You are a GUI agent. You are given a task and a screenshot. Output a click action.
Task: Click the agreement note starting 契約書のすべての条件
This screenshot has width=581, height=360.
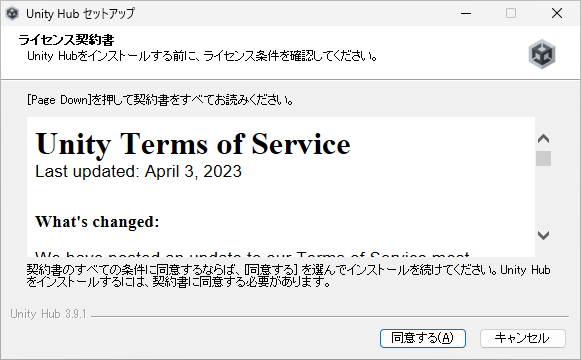pyautogui.click(x=288, y=276)
